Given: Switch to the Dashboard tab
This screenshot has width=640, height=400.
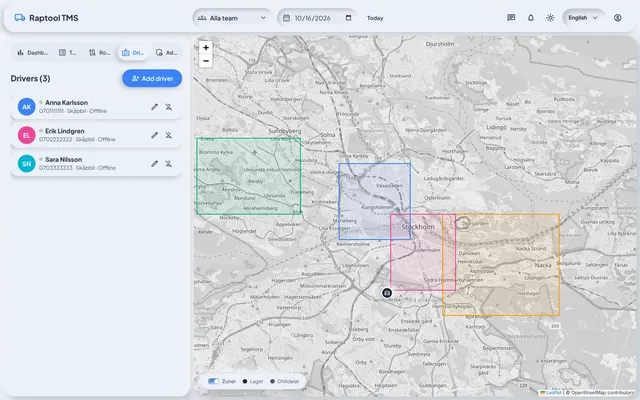Looking at the screenshot, I should click(32, 53).
